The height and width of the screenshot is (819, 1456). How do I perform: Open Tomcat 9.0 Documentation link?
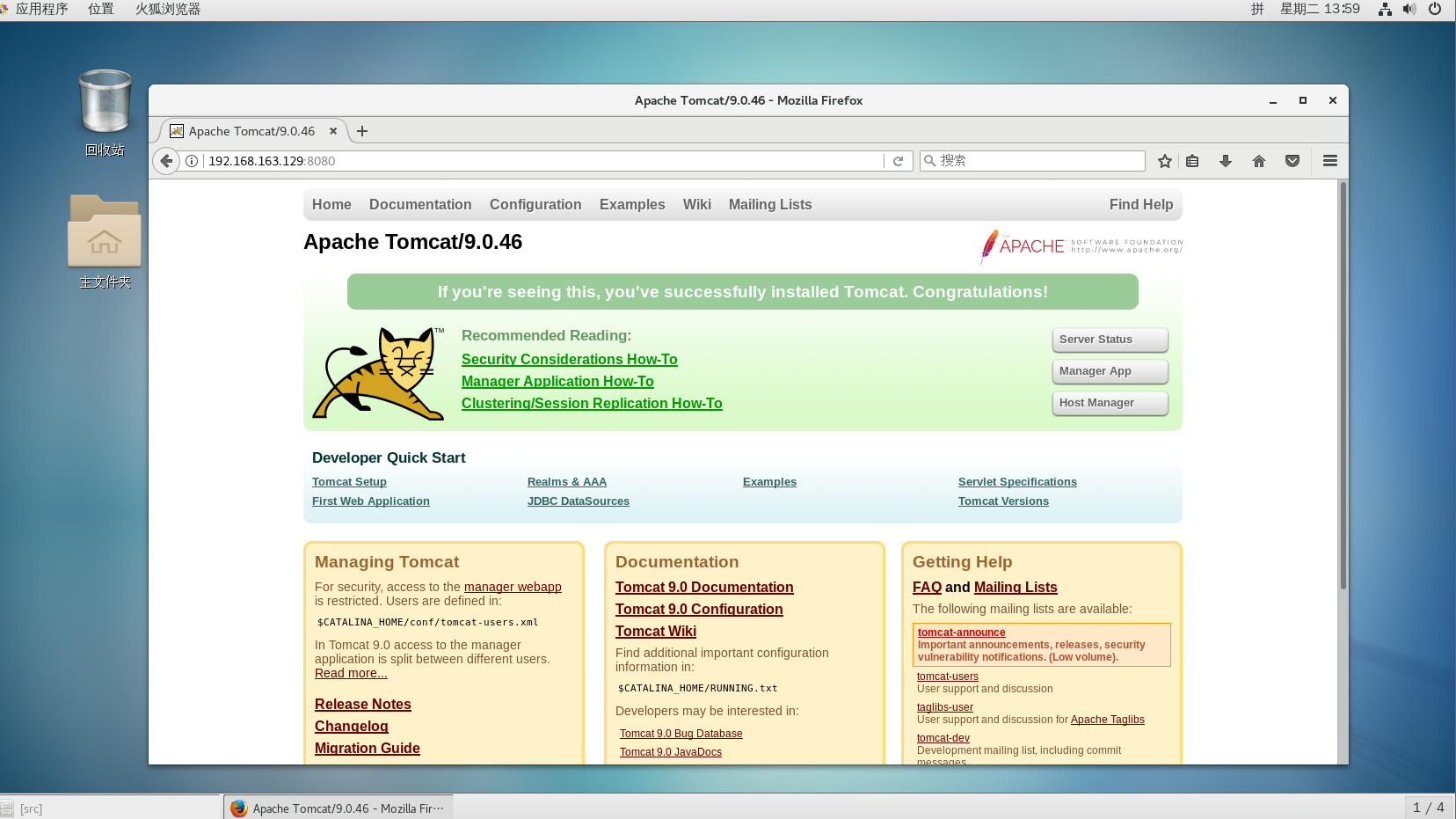704,587
